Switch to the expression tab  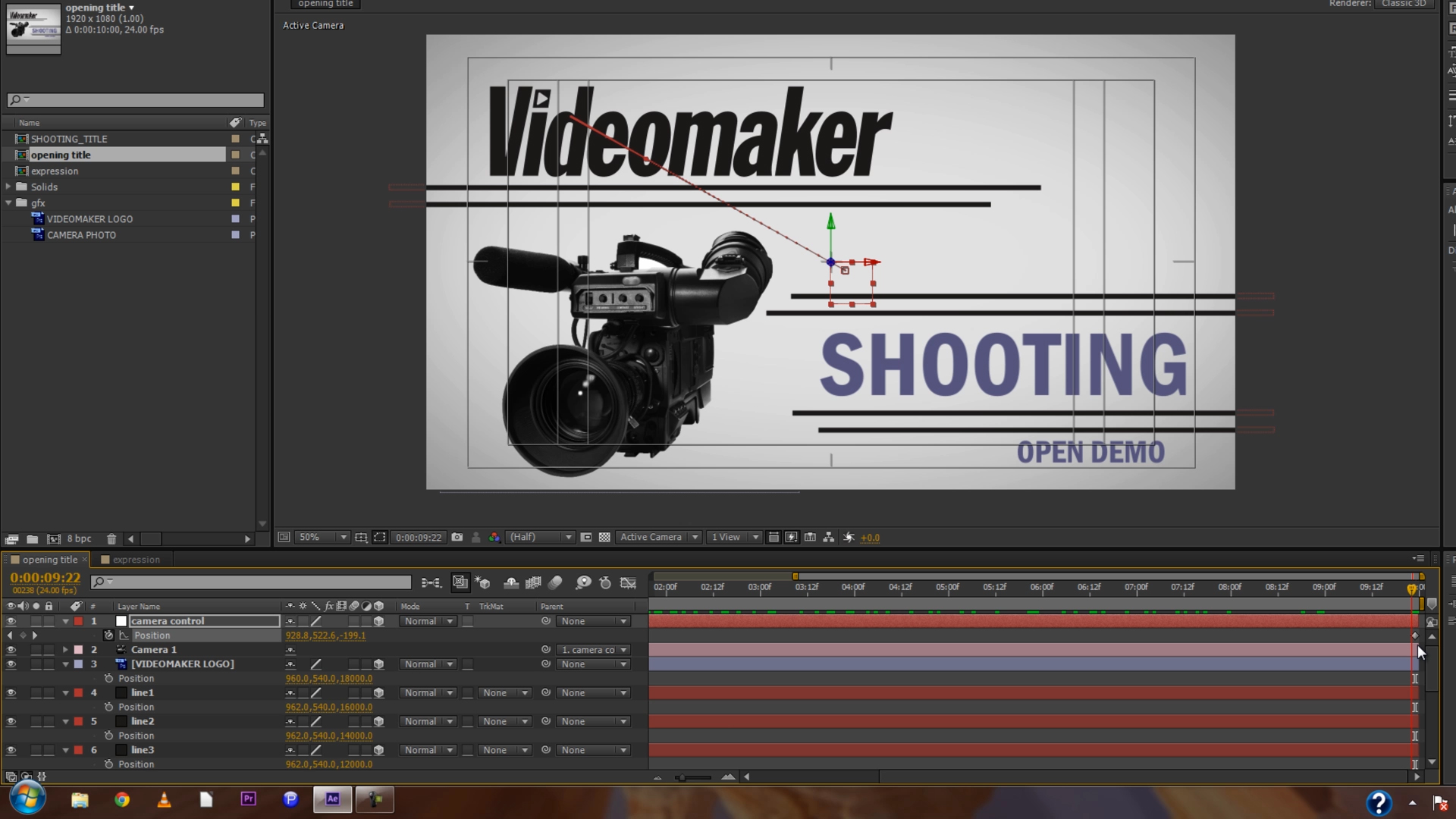[136, 560]
